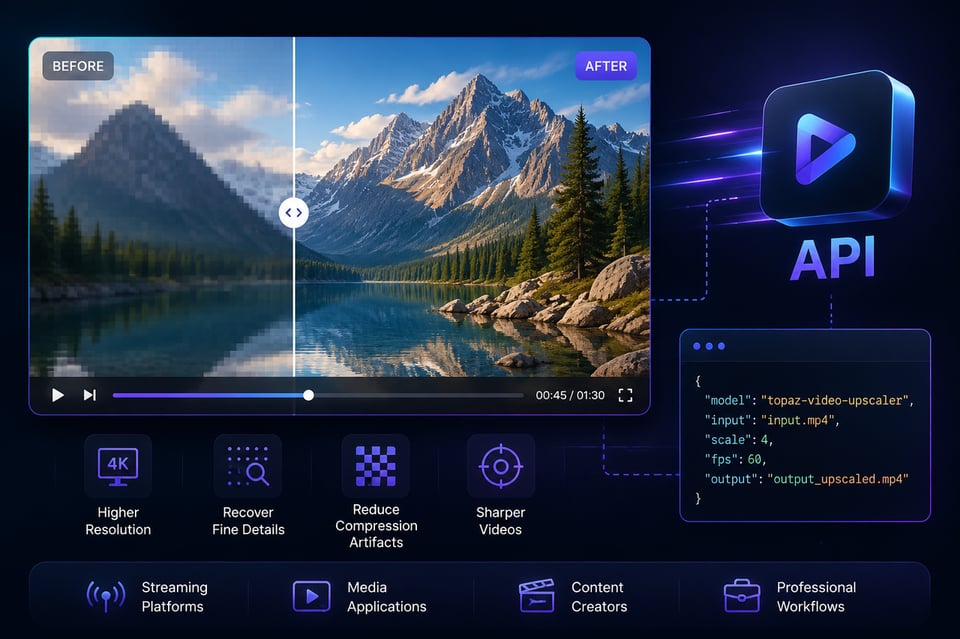The width and height of the screenshot is (960, 639).
Task: Click the Reduce Compression Artifacts label
Action: click(x=376, y=526)
